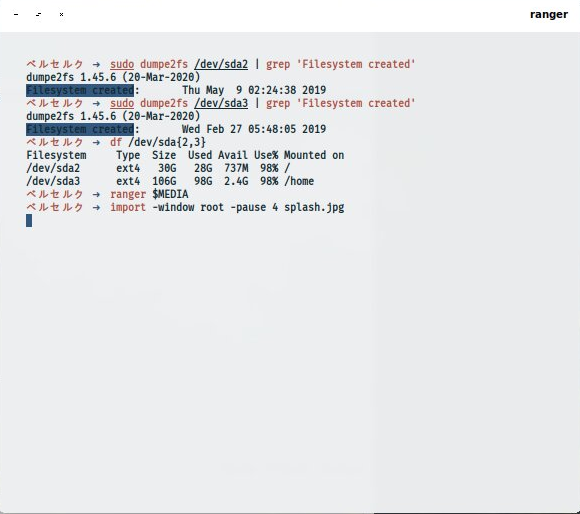Click the 'ranger $MEDIA' command line
The image size is (580, 514).
point(149,194)
